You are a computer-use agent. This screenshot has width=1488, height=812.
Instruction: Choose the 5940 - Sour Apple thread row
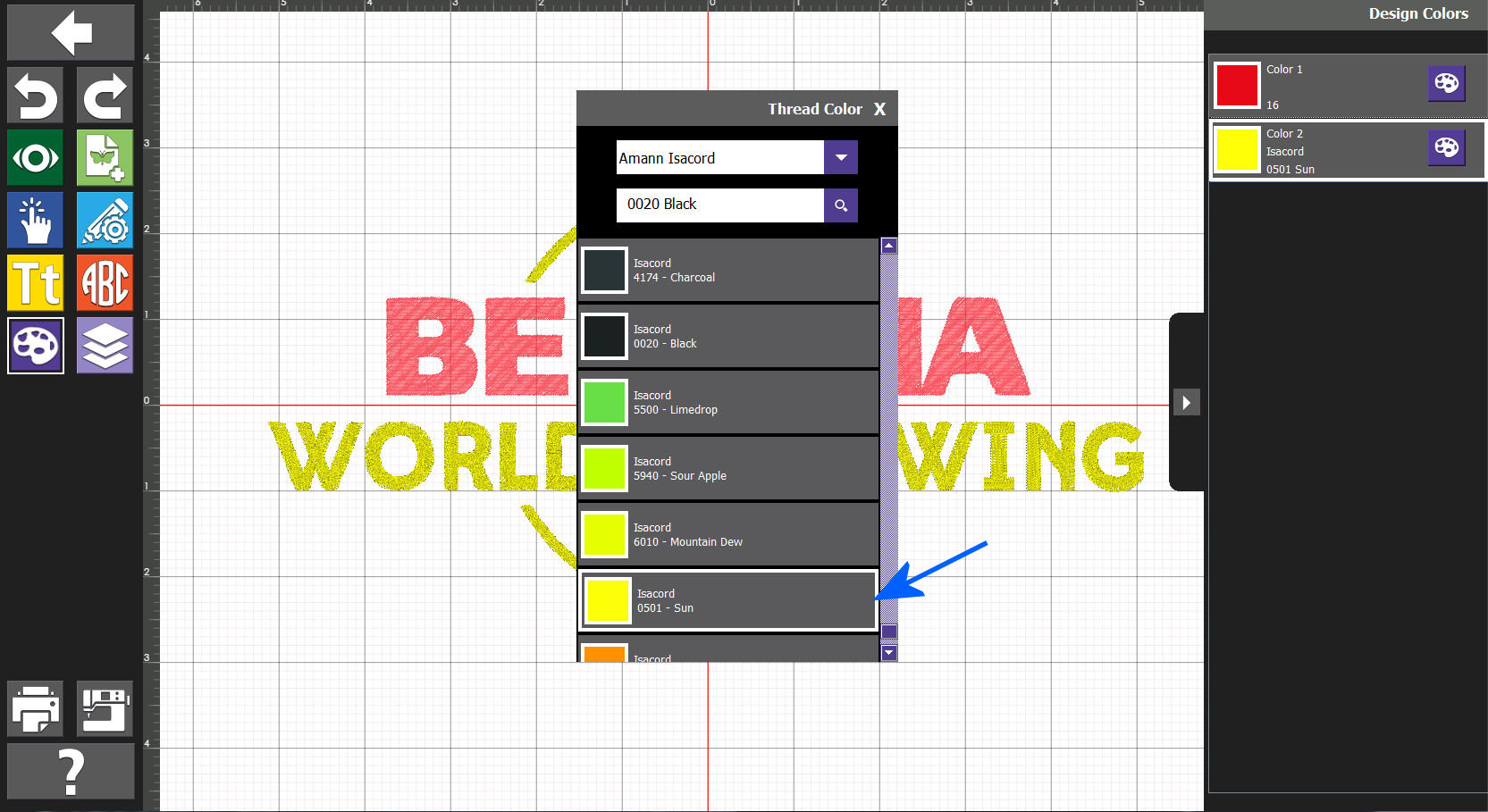[x=728, y=468]
